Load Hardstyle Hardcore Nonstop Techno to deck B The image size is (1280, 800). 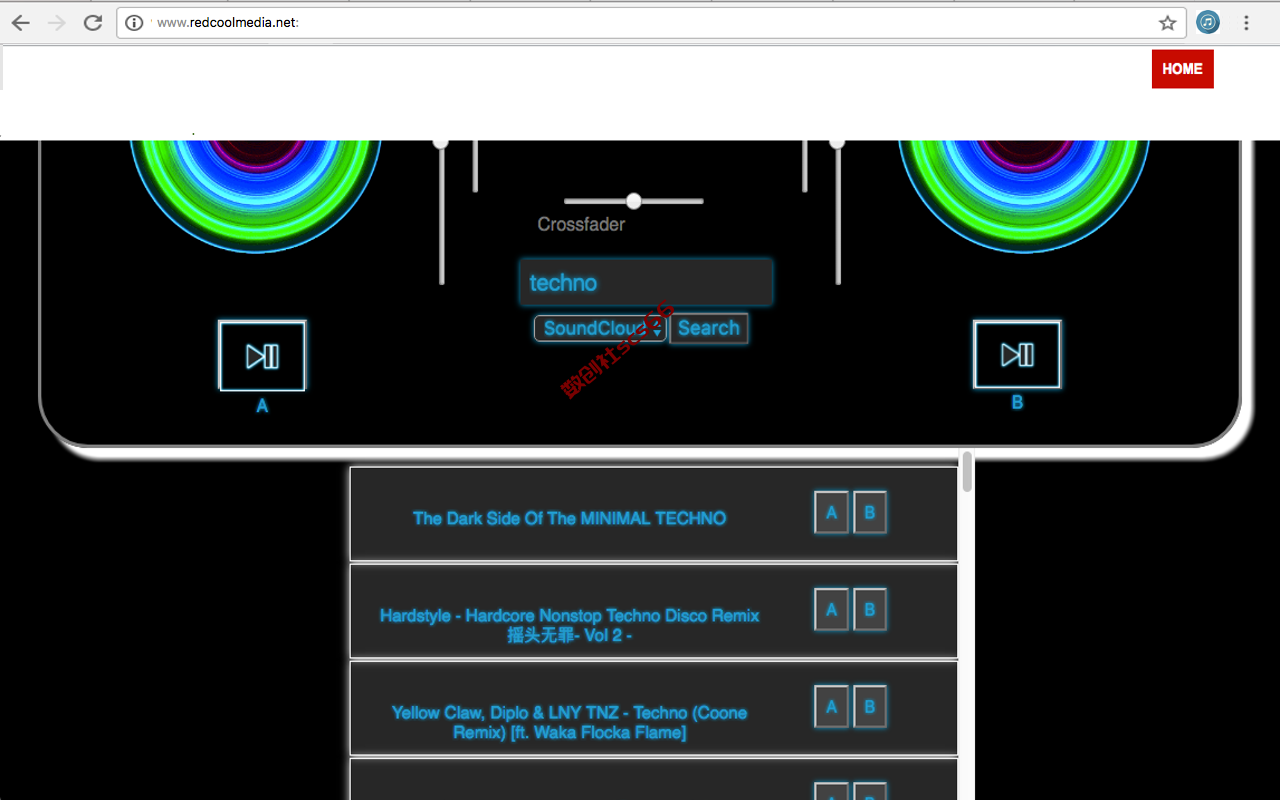pyautogui.click(x=869, y=610)
